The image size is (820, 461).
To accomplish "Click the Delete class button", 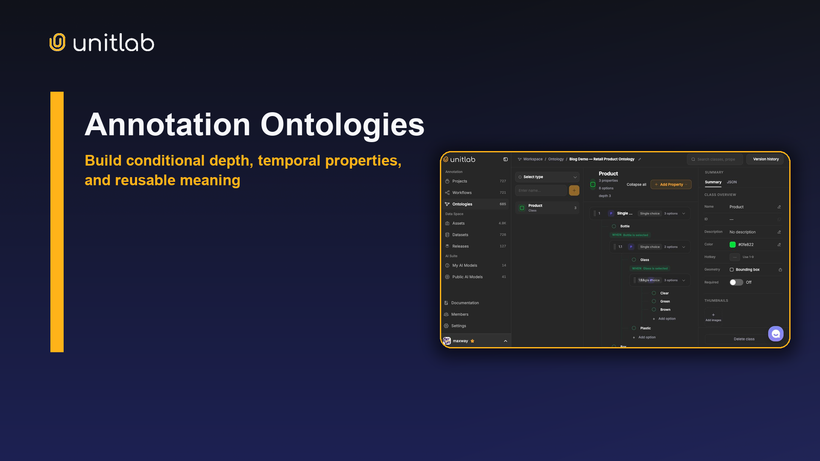I will (x=744, y=339).
